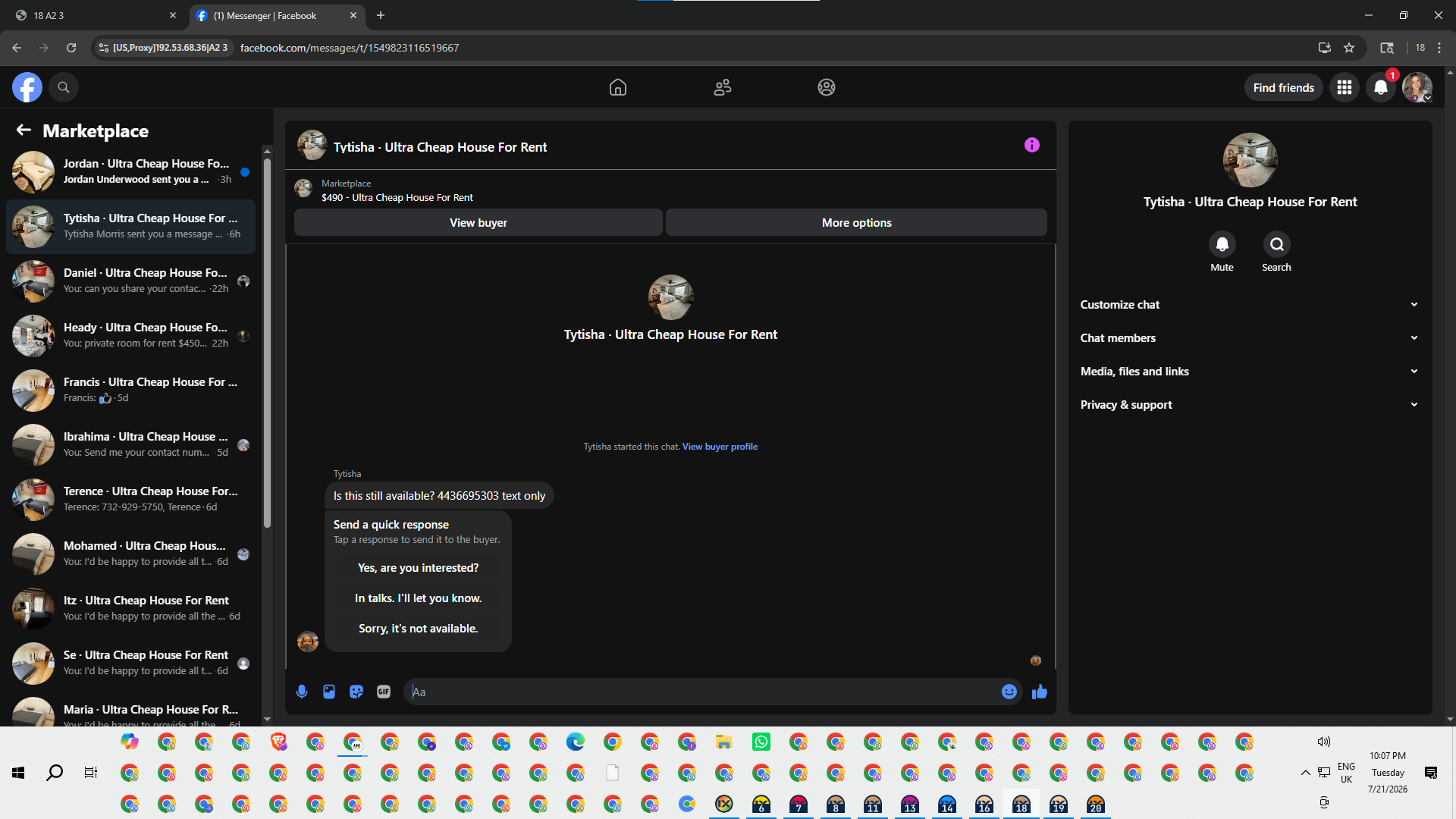
Task: Open Jordan's Ultra Cheap House chat
Action: (x=130, y=172)
